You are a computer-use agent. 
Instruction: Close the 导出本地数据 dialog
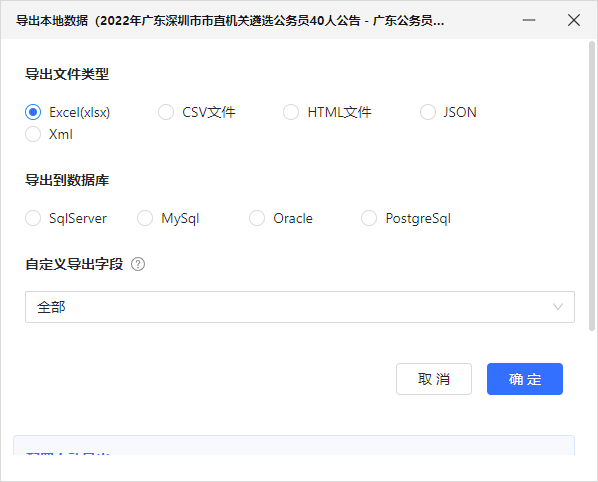click(x=574, y=20)
